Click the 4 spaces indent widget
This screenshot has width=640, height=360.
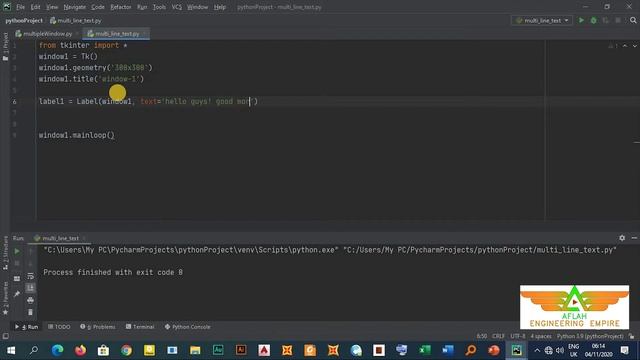(541, 336)
